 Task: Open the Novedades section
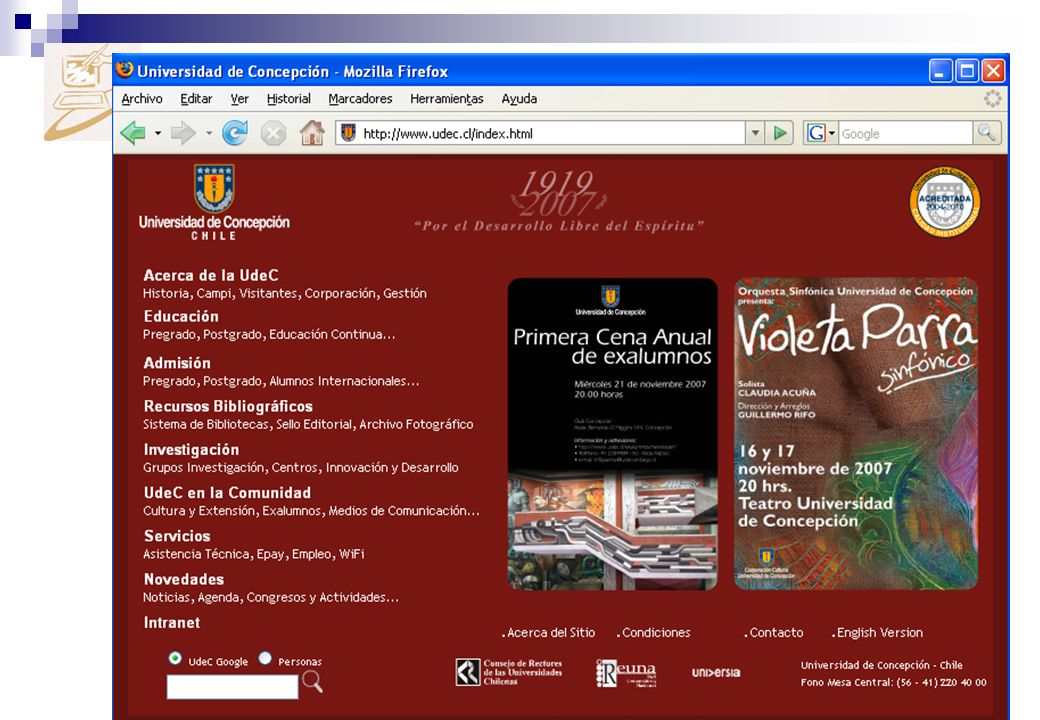click(x=184, y=579)
